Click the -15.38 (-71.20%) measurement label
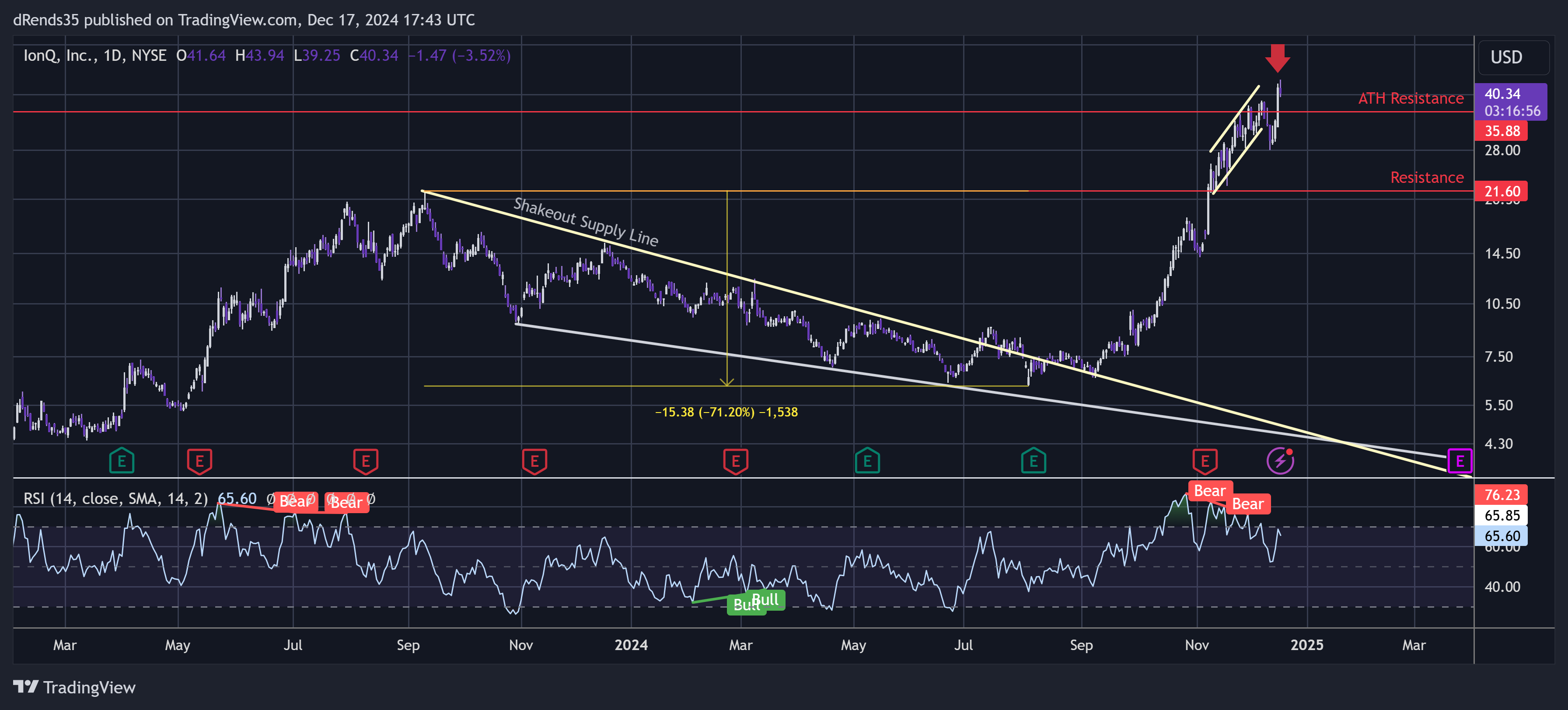The height and width of the screenshot is (710, 1568). 726,412
